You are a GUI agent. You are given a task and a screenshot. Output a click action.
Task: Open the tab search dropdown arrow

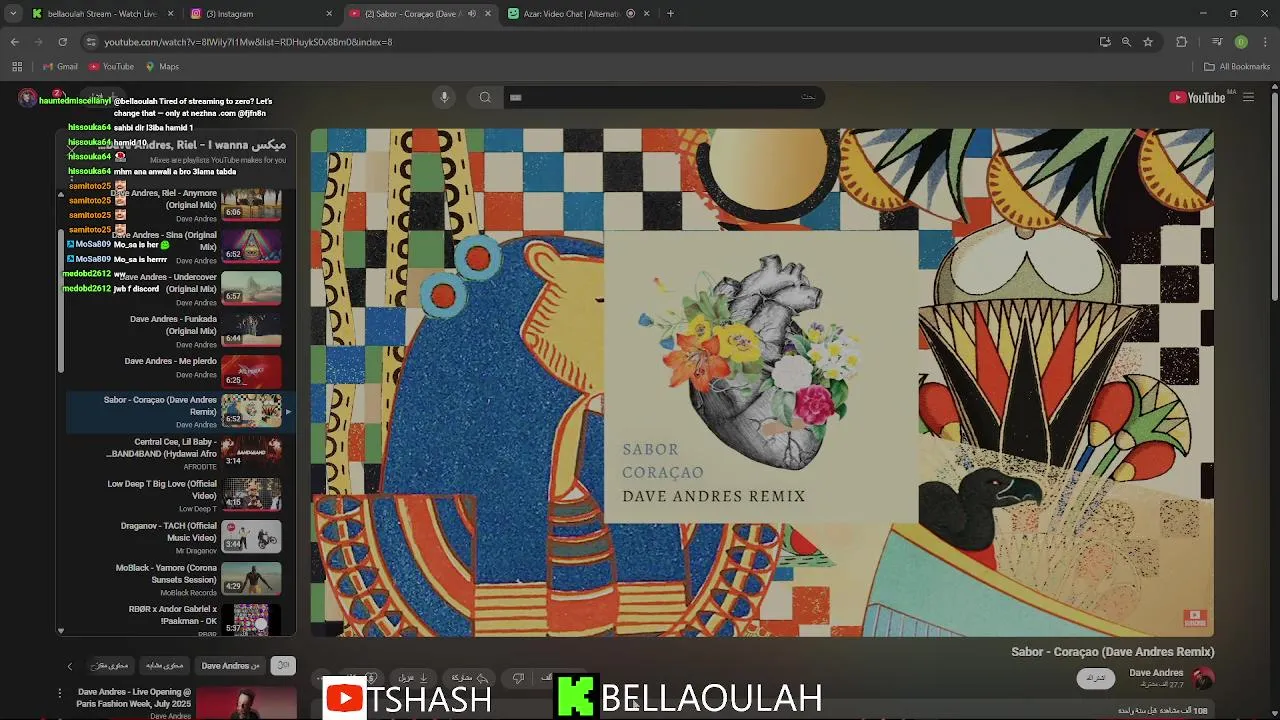[x=13, y=14]
